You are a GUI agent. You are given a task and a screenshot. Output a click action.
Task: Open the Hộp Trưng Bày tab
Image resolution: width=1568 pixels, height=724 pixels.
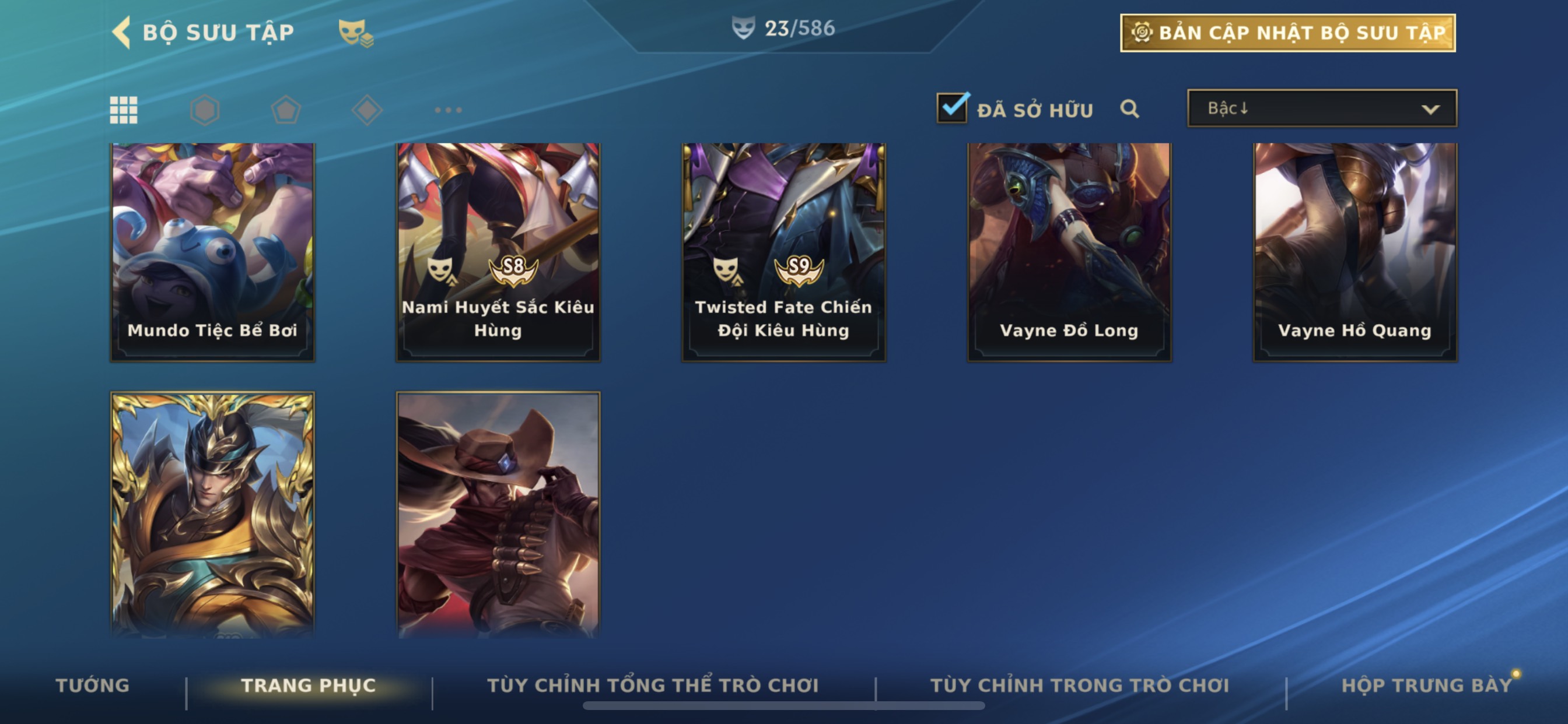click(1427, 686)
